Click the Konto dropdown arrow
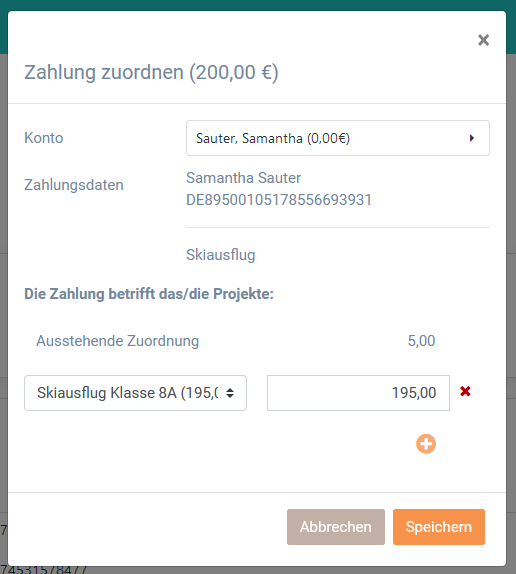The image size is (516, 574). click(x=472, y=138)
